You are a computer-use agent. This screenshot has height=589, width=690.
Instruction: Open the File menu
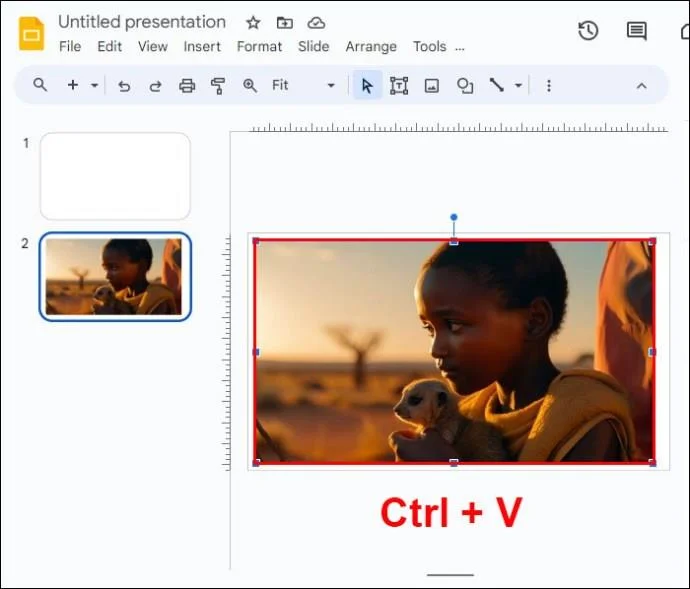70,47
